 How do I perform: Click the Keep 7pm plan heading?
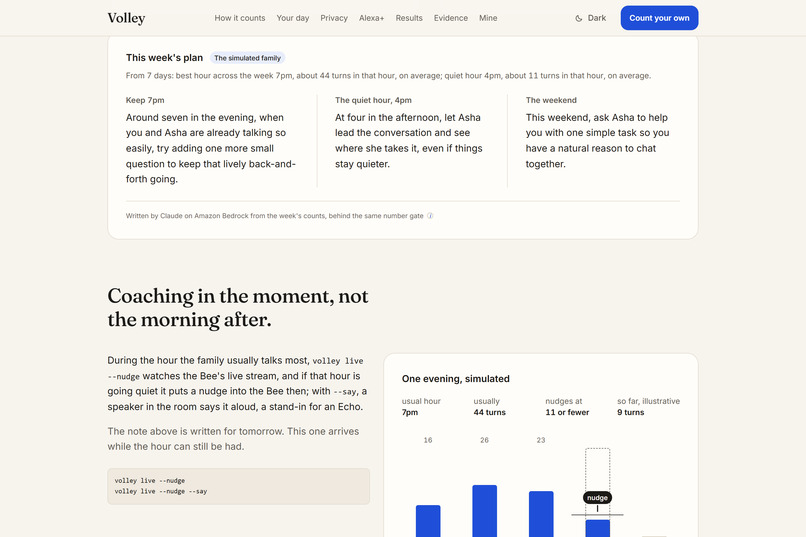(145, 100)
